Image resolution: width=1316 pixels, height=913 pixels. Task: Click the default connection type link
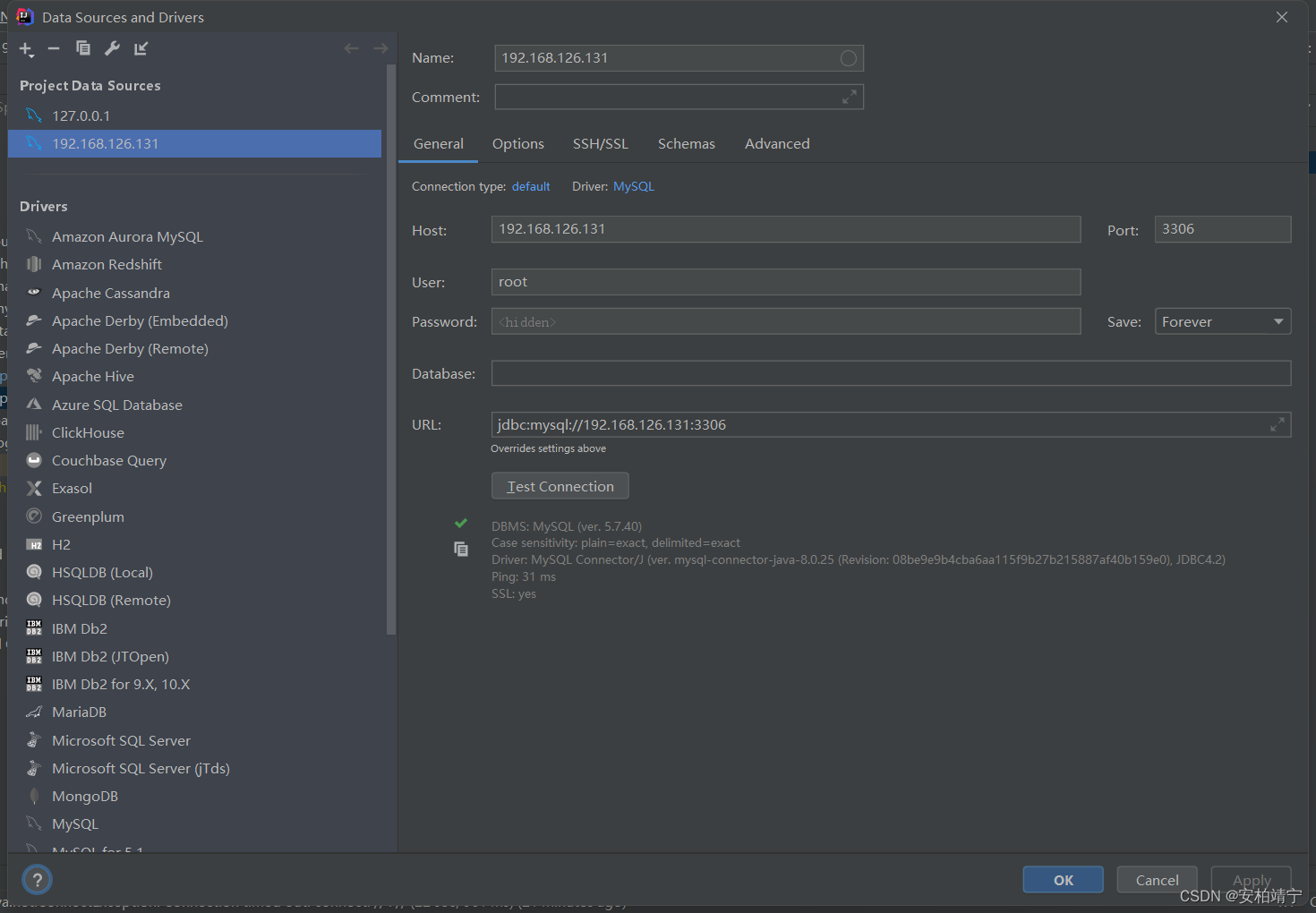[x=531, y=186]
